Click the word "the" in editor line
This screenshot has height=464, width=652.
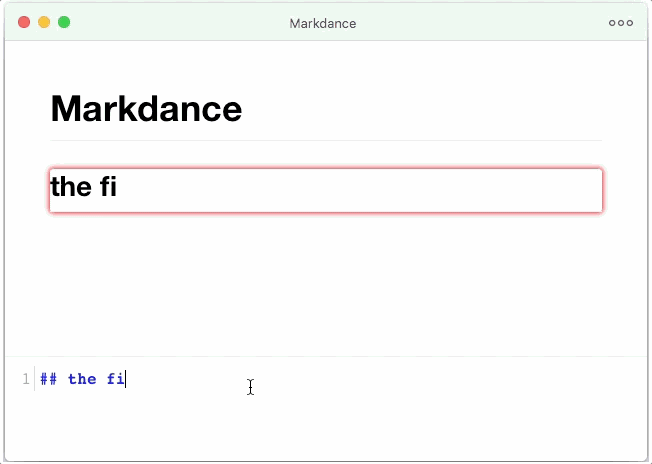tap(82, 379)
